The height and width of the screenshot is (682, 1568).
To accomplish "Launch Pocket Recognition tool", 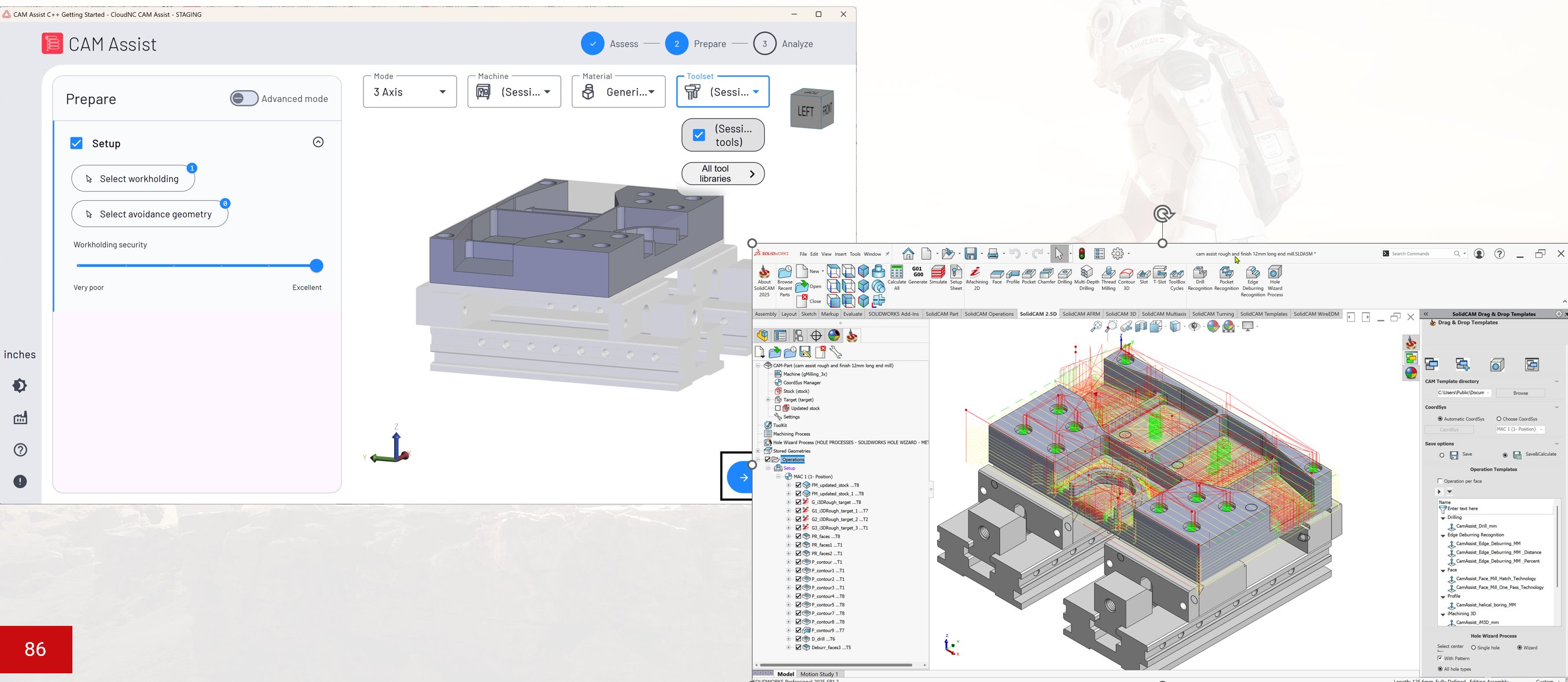I will (x=1226, y=278).
